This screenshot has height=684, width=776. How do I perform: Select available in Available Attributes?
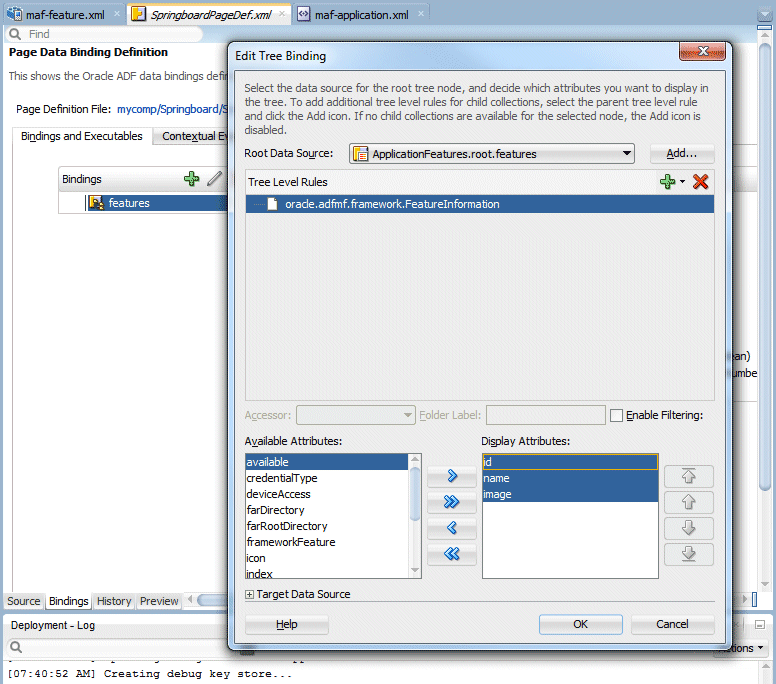[x=327, y=462]
